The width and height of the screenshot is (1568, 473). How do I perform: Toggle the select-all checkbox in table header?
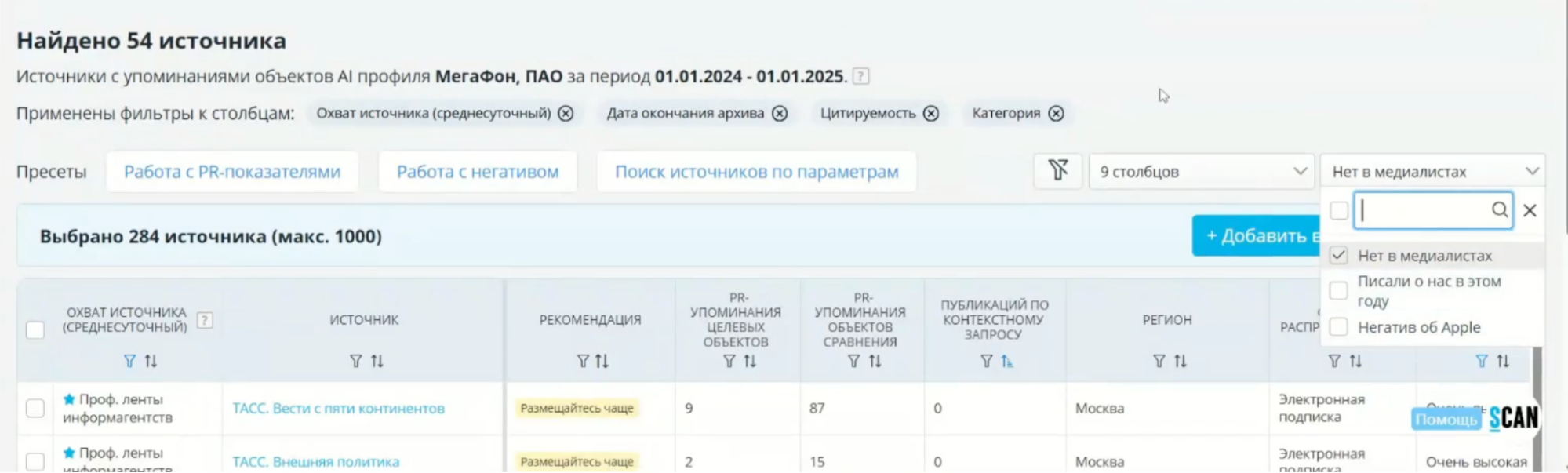(x=35, y=329)
